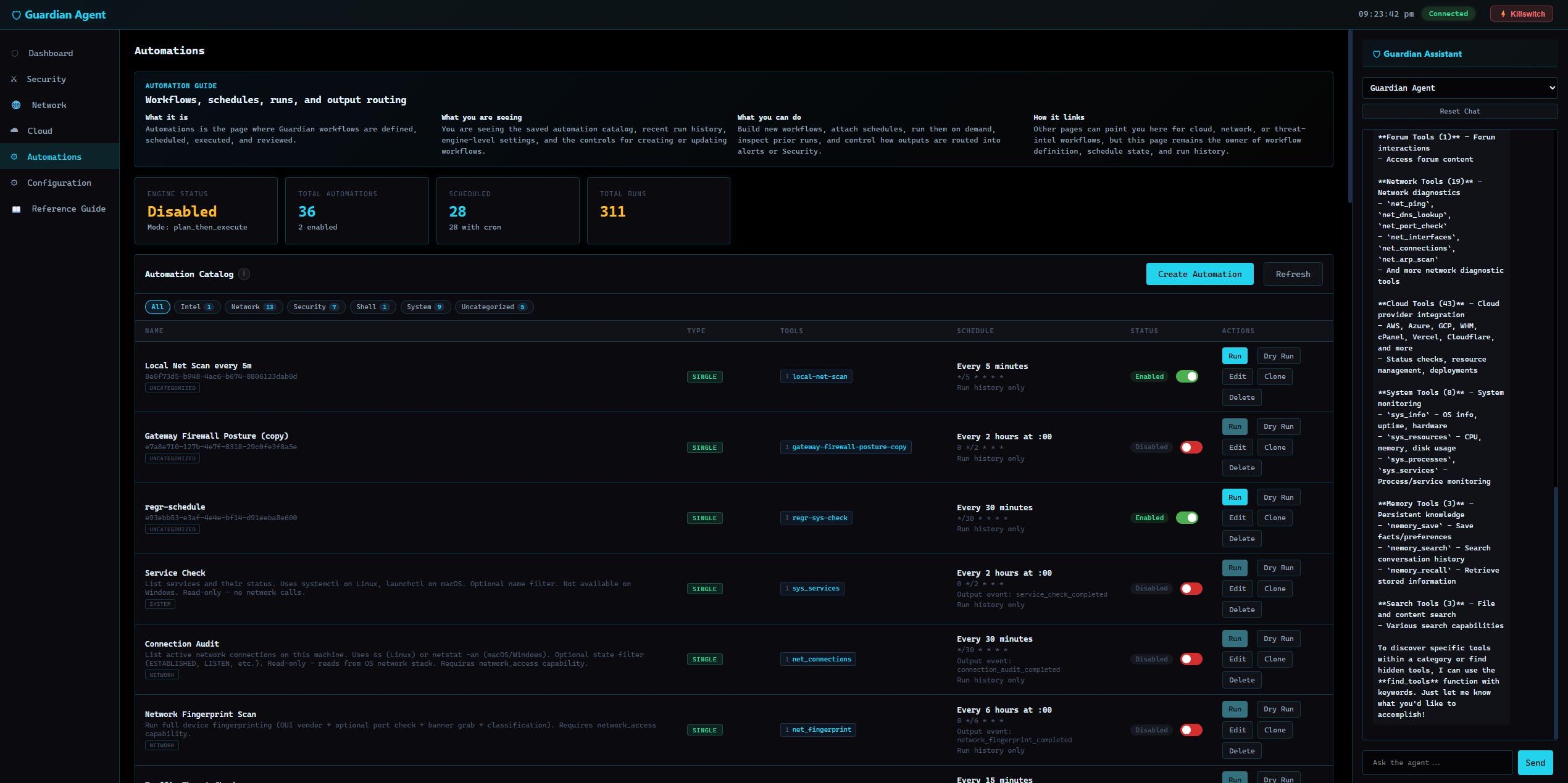1568x783 pixels.
Task: Go to Security page
Action: [59, 80]
